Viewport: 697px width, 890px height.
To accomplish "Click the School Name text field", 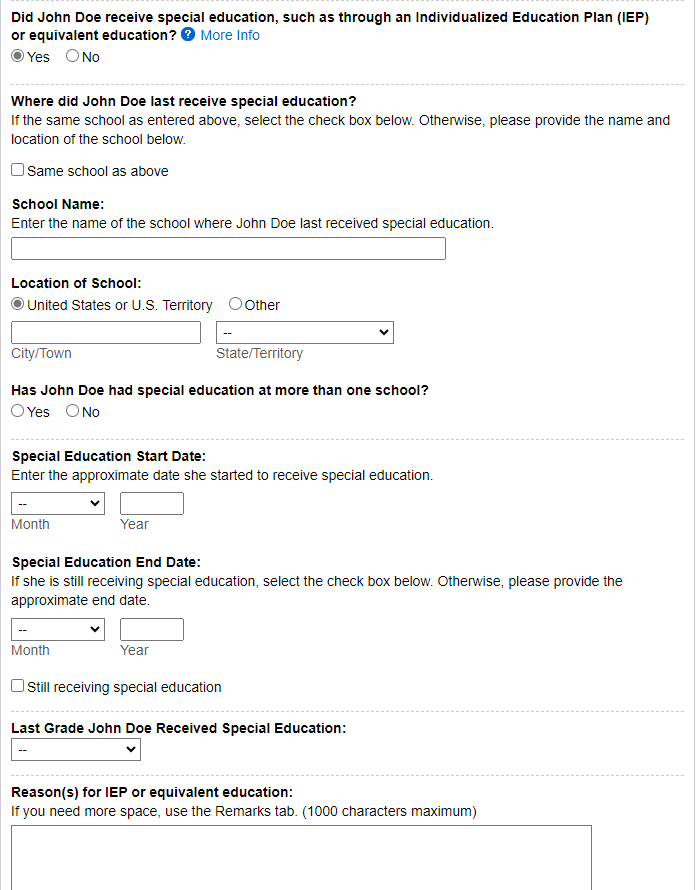I will pos(228,249).
